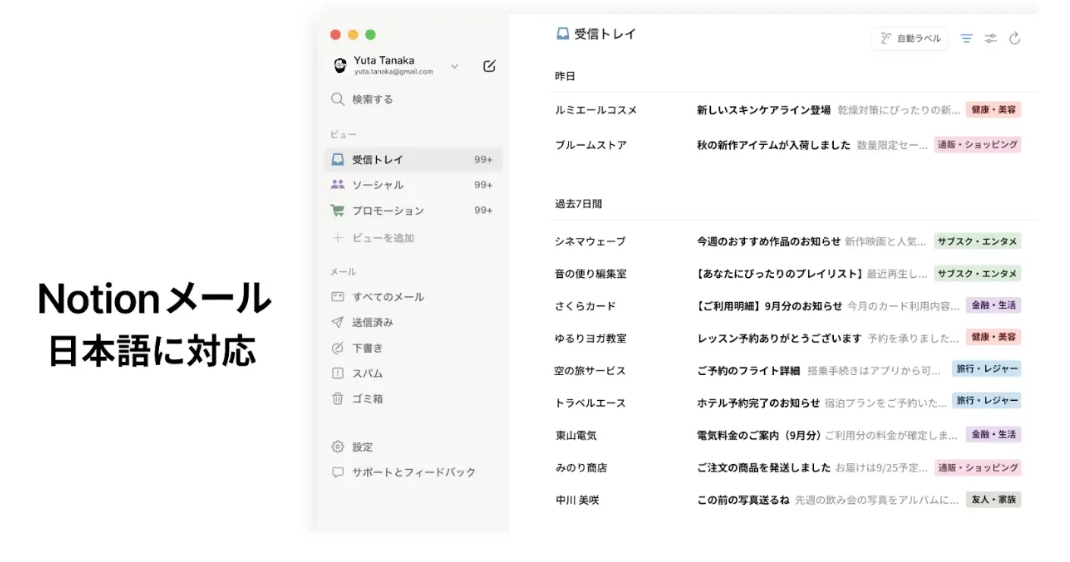Click the filter lines icon in header
Screen dimensions: 1070x562
coord(966,38)
